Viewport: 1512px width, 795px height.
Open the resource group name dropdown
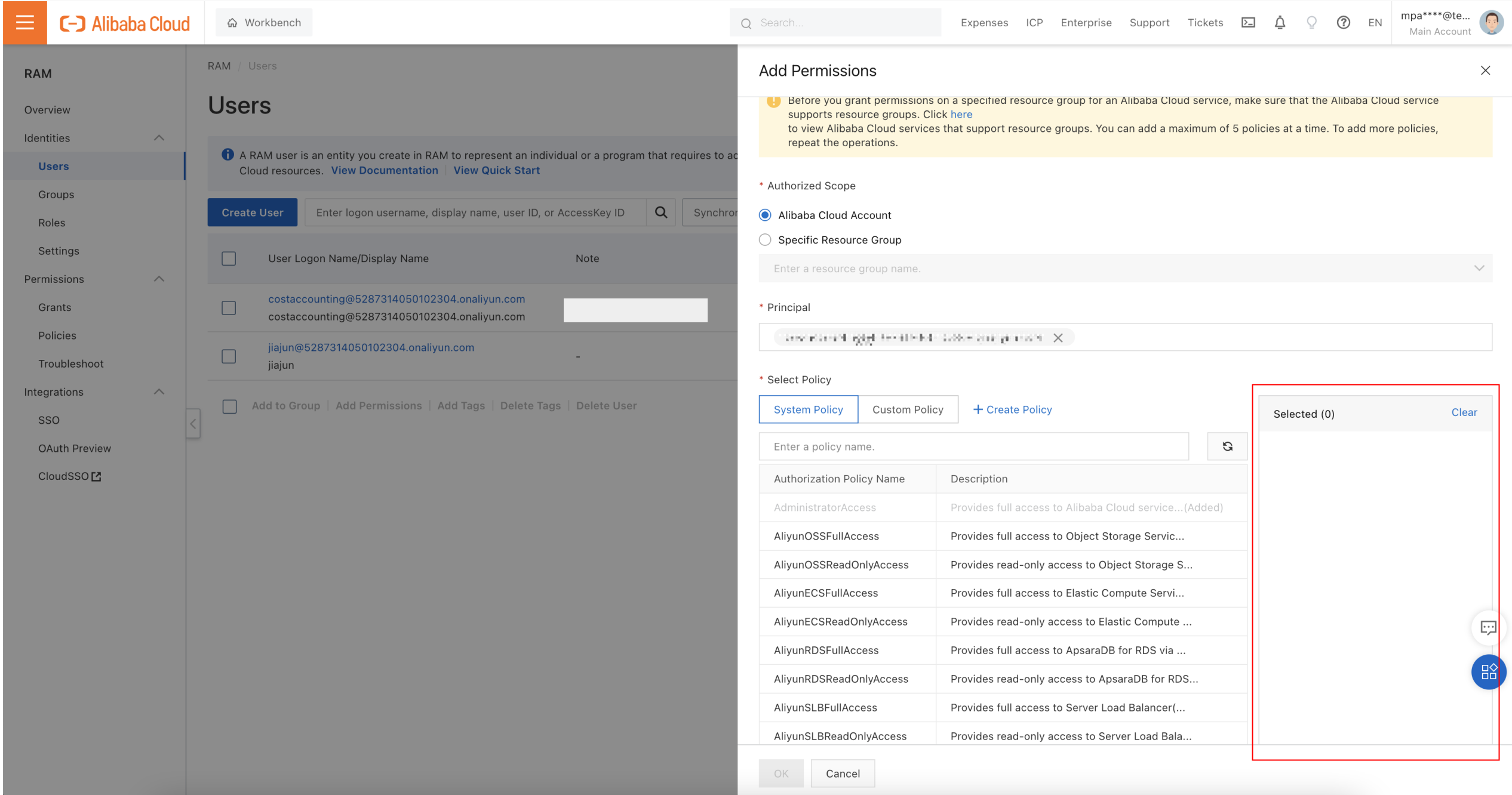pos(1125,269)
